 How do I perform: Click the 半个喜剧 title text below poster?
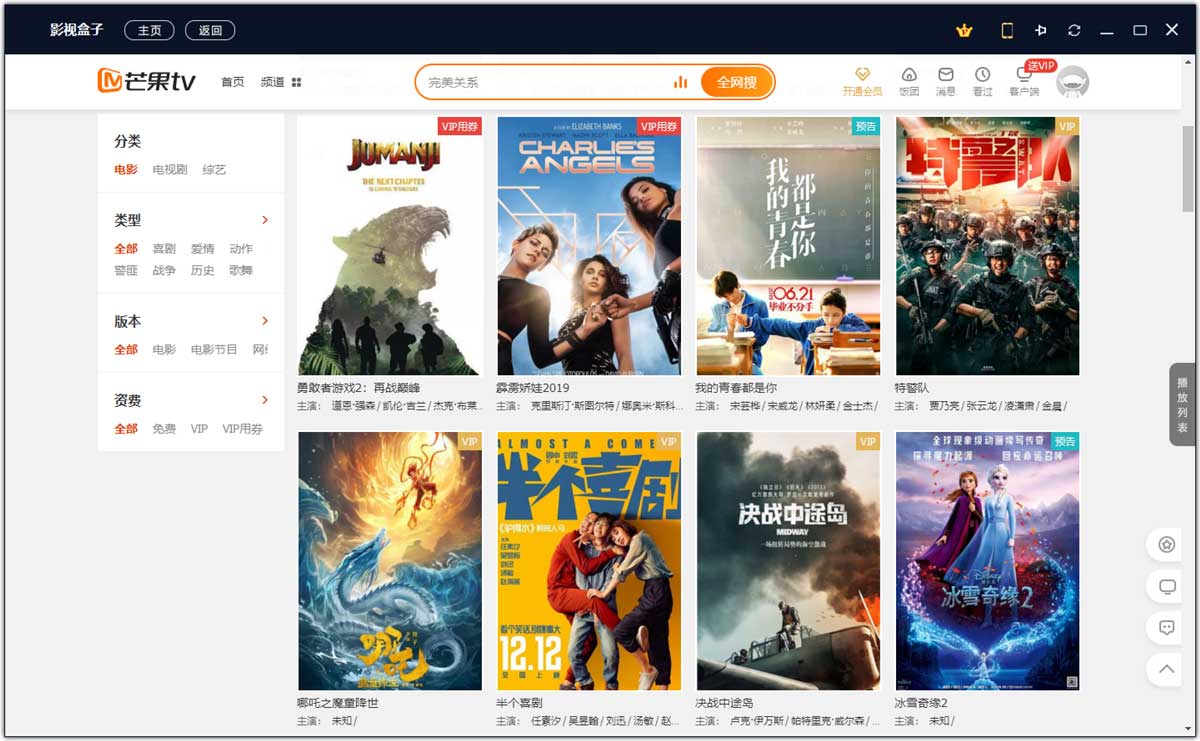[520, 703]
